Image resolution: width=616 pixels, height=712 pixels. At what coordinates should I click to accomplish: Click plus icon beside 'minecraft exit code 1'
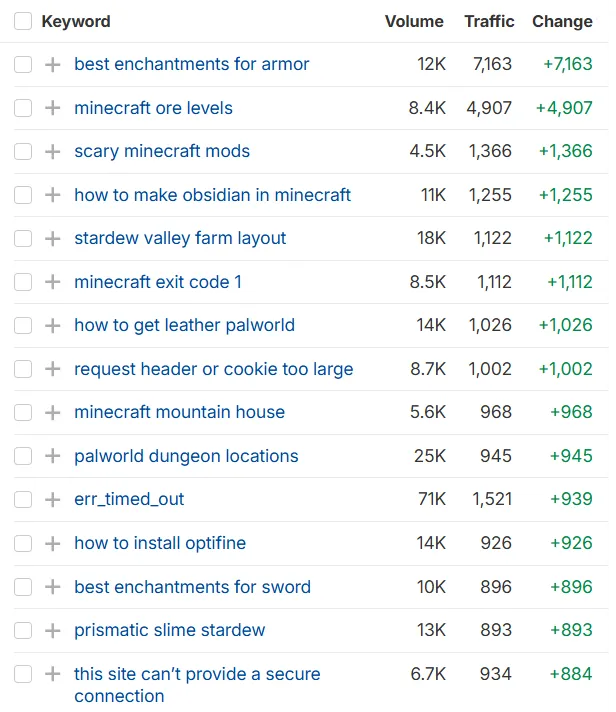[x=52, y=282]
